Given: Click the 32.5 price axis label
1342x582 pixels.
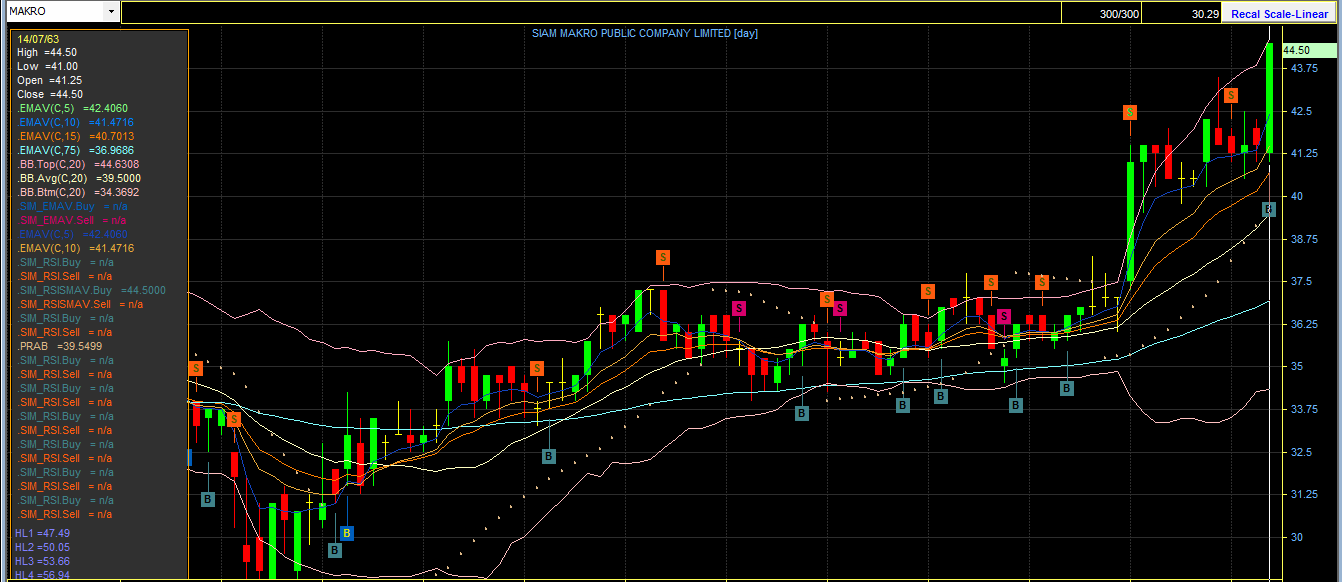Looking at the screenshot, I should tap(1301, 452).
